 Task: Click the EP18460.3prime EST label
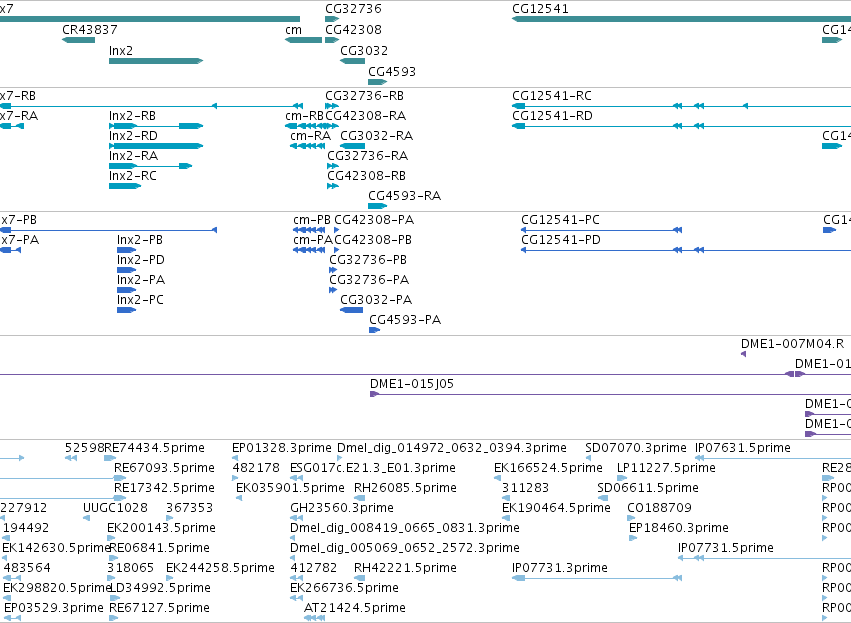(x=679, y=529)
